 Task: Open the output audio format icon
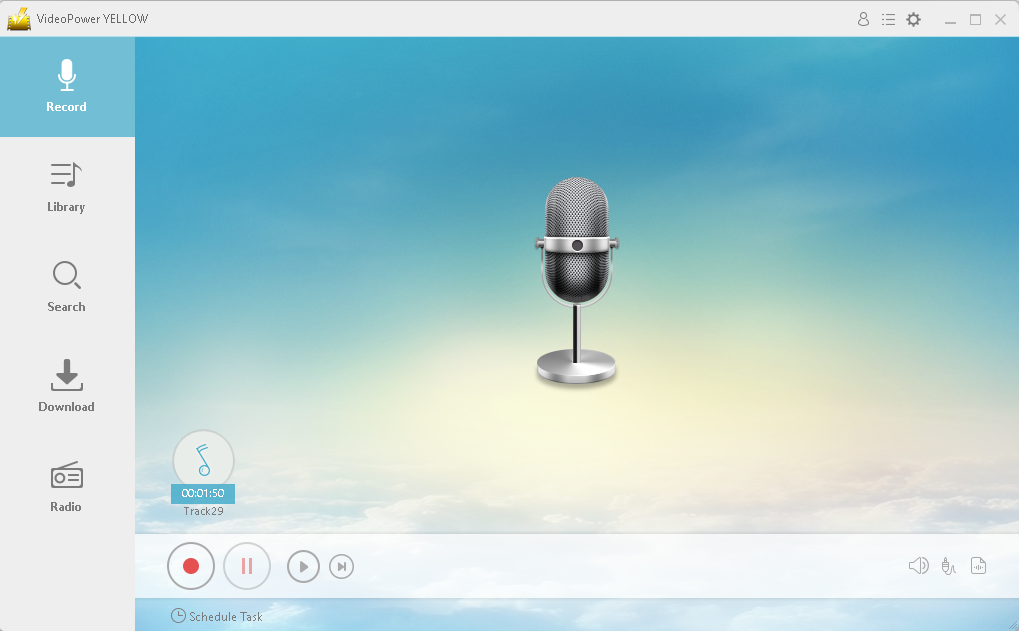[978, 566]
